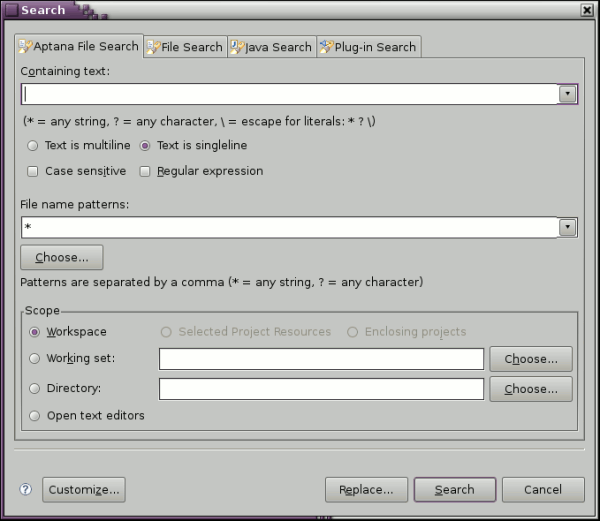600x521 pixels.
Task: Expand the Containing text dropdown arrow
Action: click(567, 94)
